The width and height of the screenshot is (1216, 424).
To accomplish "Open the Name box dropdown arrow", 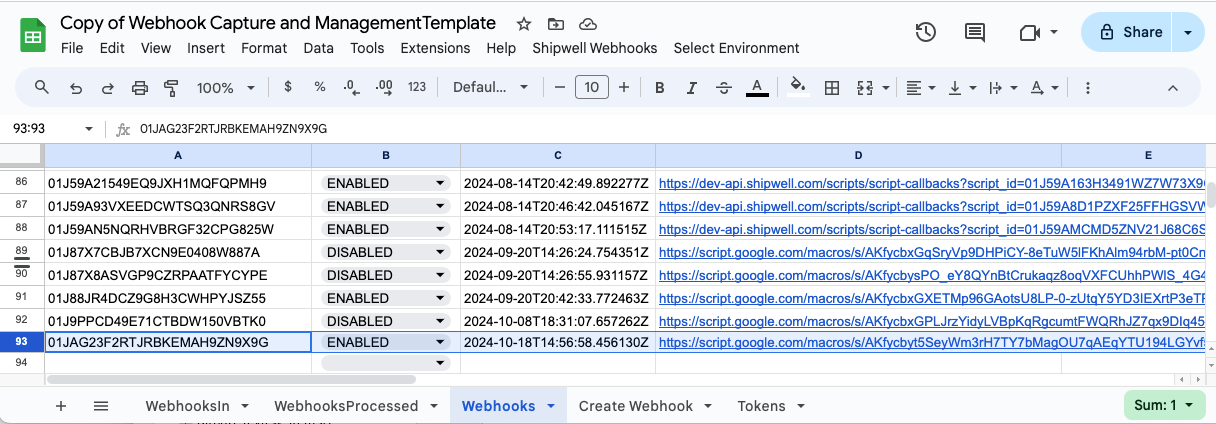I will [88, 129].
